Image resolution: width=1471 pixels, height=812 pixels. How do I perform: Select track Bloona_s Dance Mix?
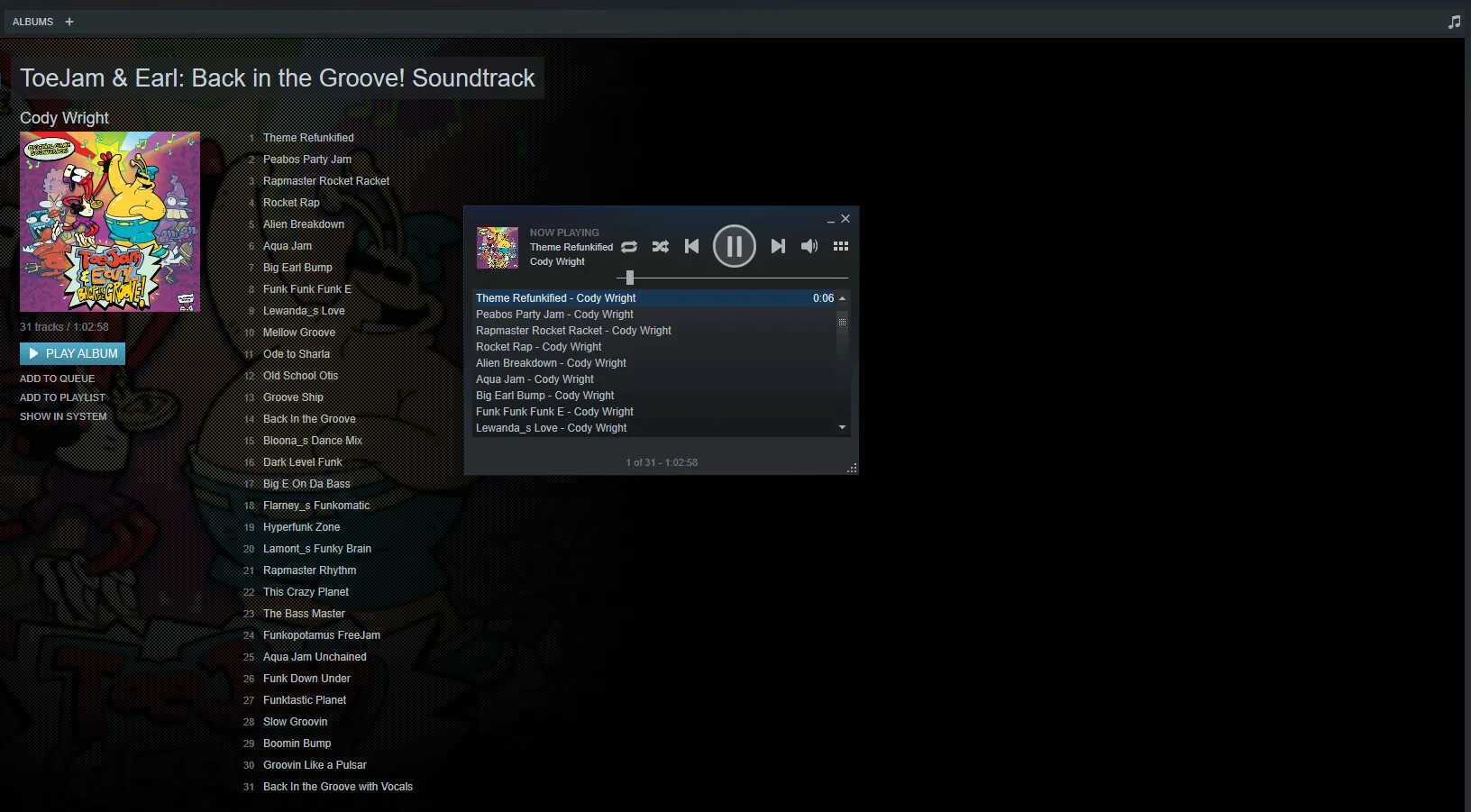pyautogui.click(x=313, y=441)
